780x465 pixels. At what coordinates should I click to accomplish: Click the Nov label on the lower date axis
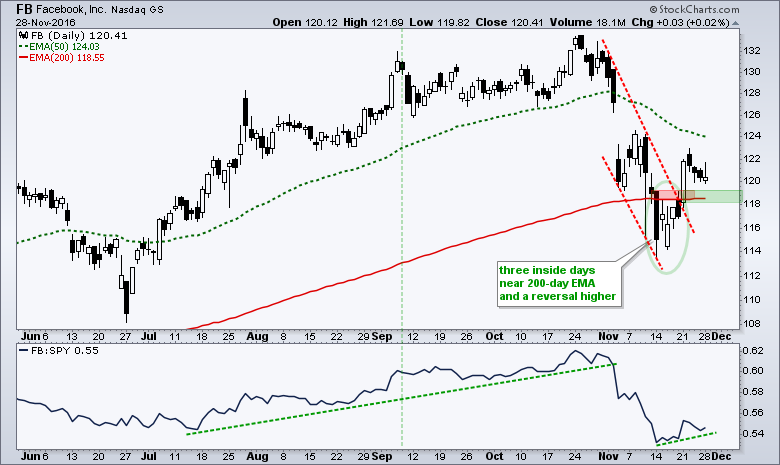(608, 457)
